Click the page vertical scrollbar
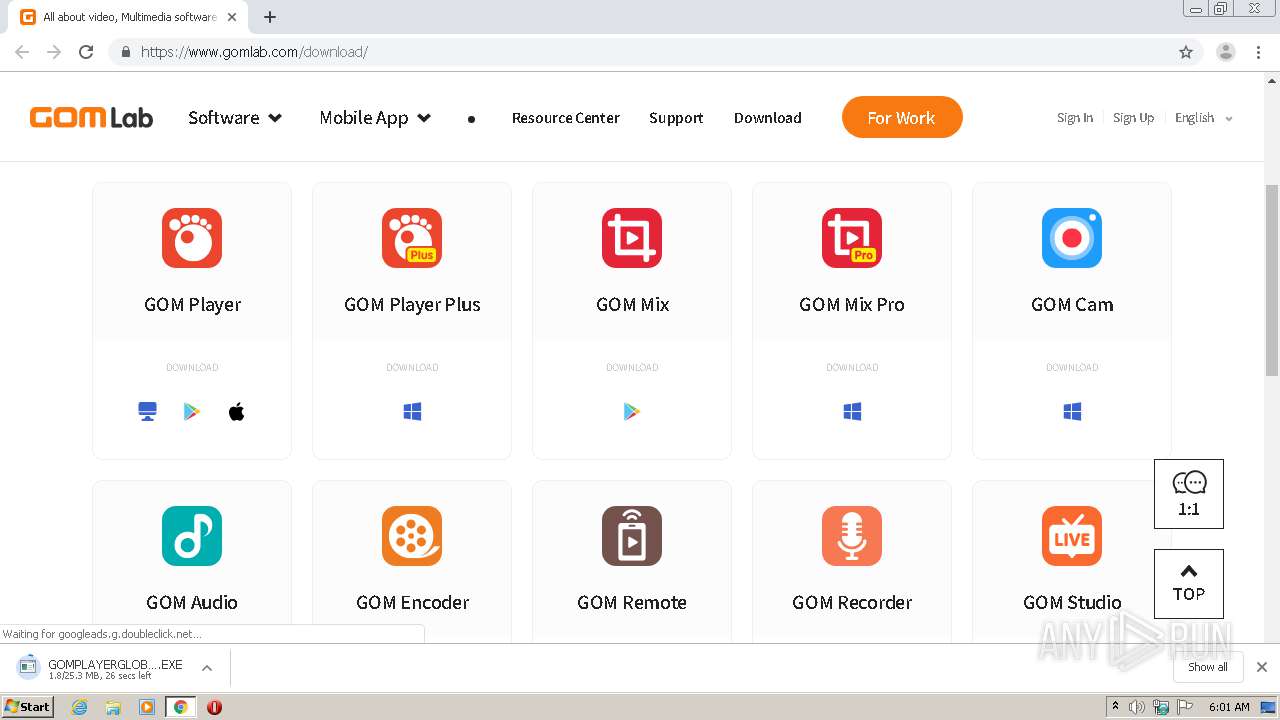Viewport: 1280px width, 720px height. pos(1272,280)
